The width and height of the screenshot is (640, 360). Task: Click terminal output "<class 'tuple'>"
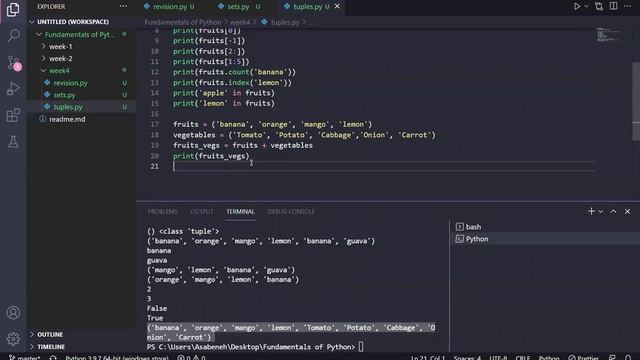pyautogui.click(x=189, y=231)
